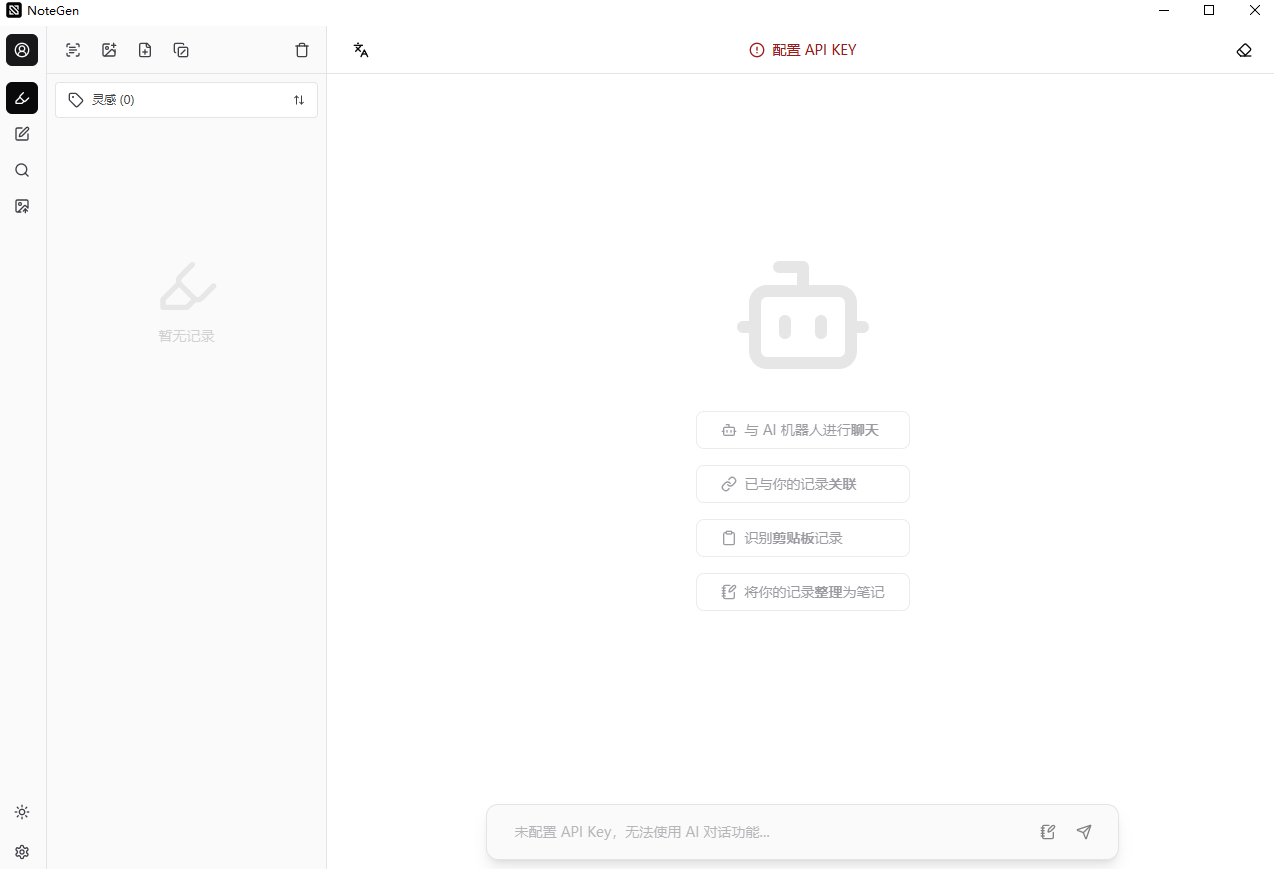Open the writing/note editor from sidebar

pyautogui.click(x=22, y=134)
